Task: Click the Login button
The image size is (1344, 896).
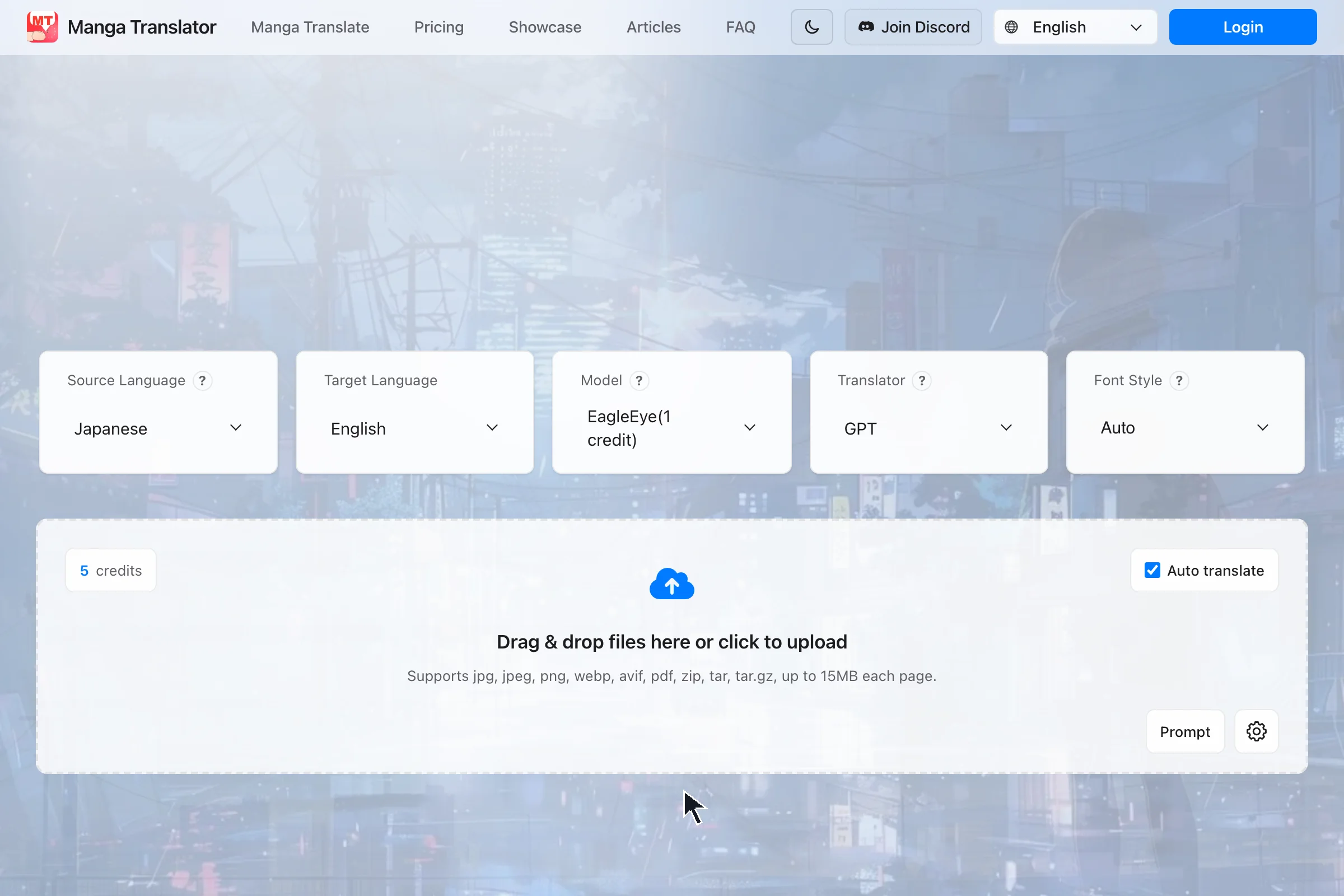Action: point(1243,27)
